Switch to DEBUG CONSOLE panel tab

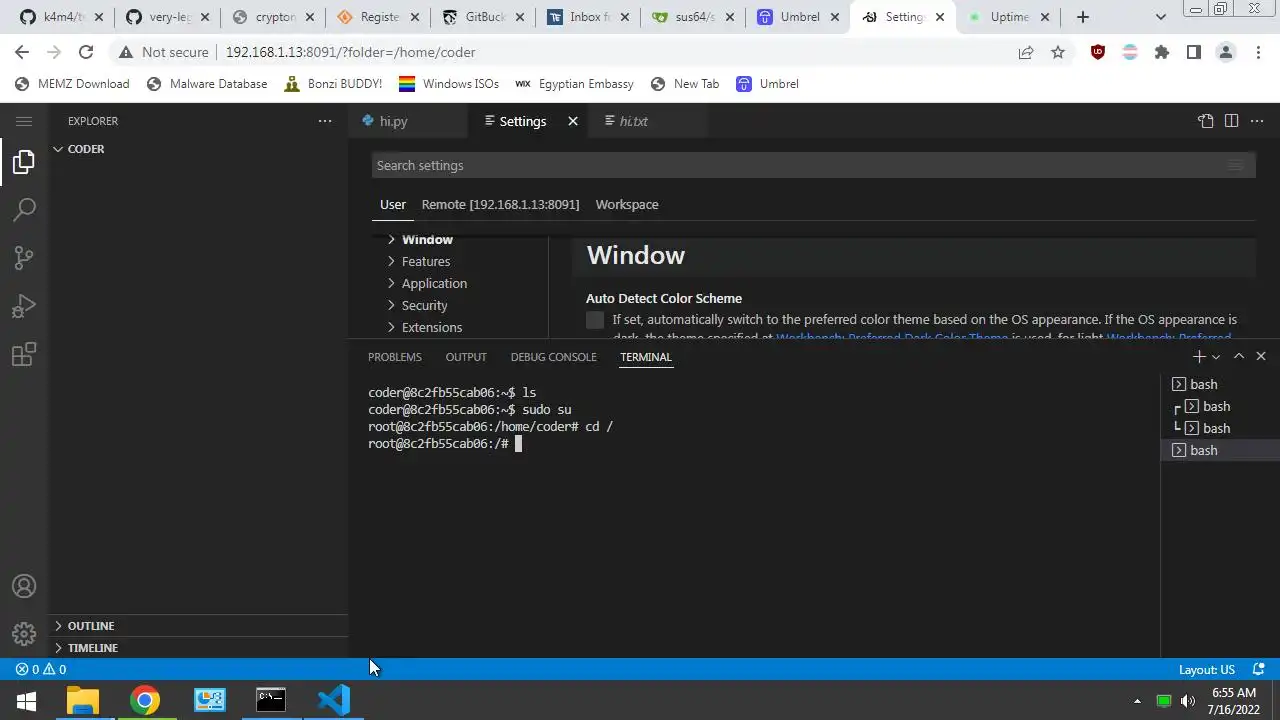553,357
